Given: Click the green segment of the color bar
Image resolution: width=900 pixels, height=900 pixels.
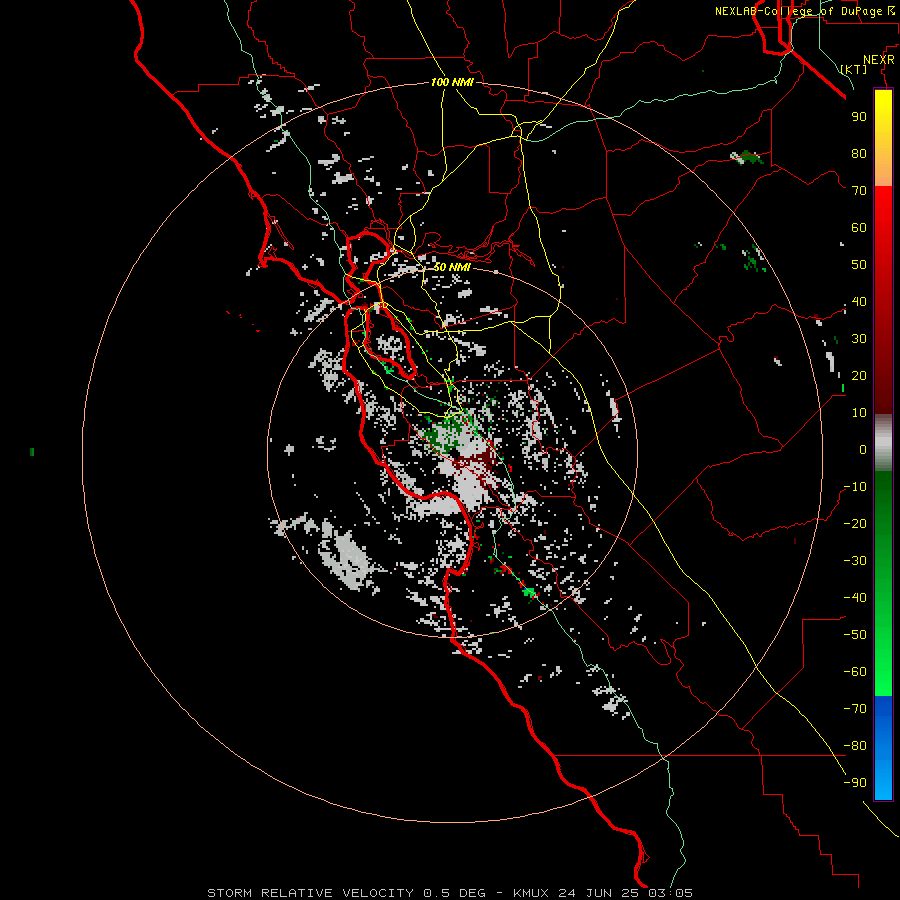Looking at the screenshot, I should point(883,583).
